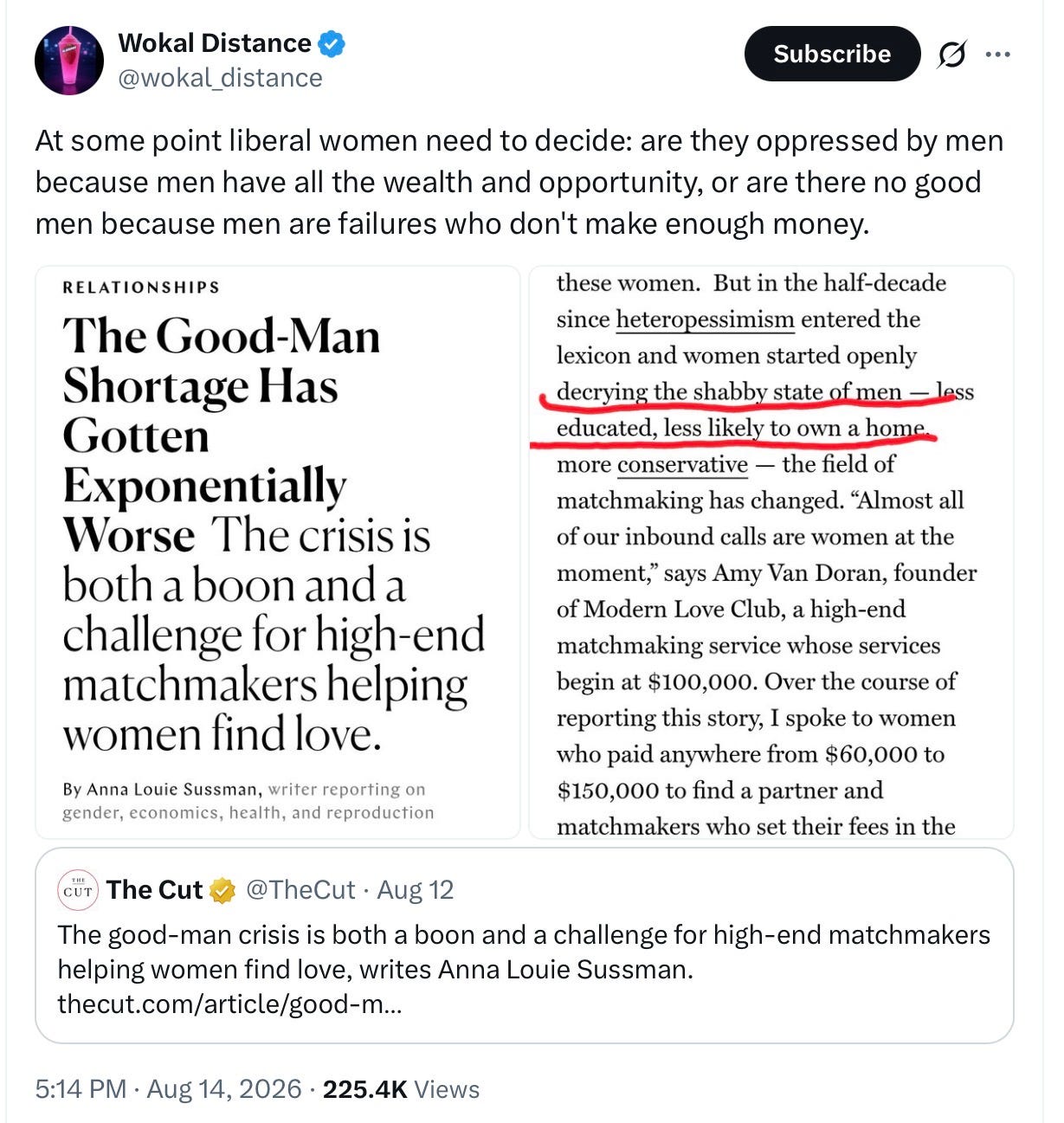The height and width of the screenshot is (1123, 1064).
Task: Open The Good-Man Shortage headline image
Action: coord(277,552)
